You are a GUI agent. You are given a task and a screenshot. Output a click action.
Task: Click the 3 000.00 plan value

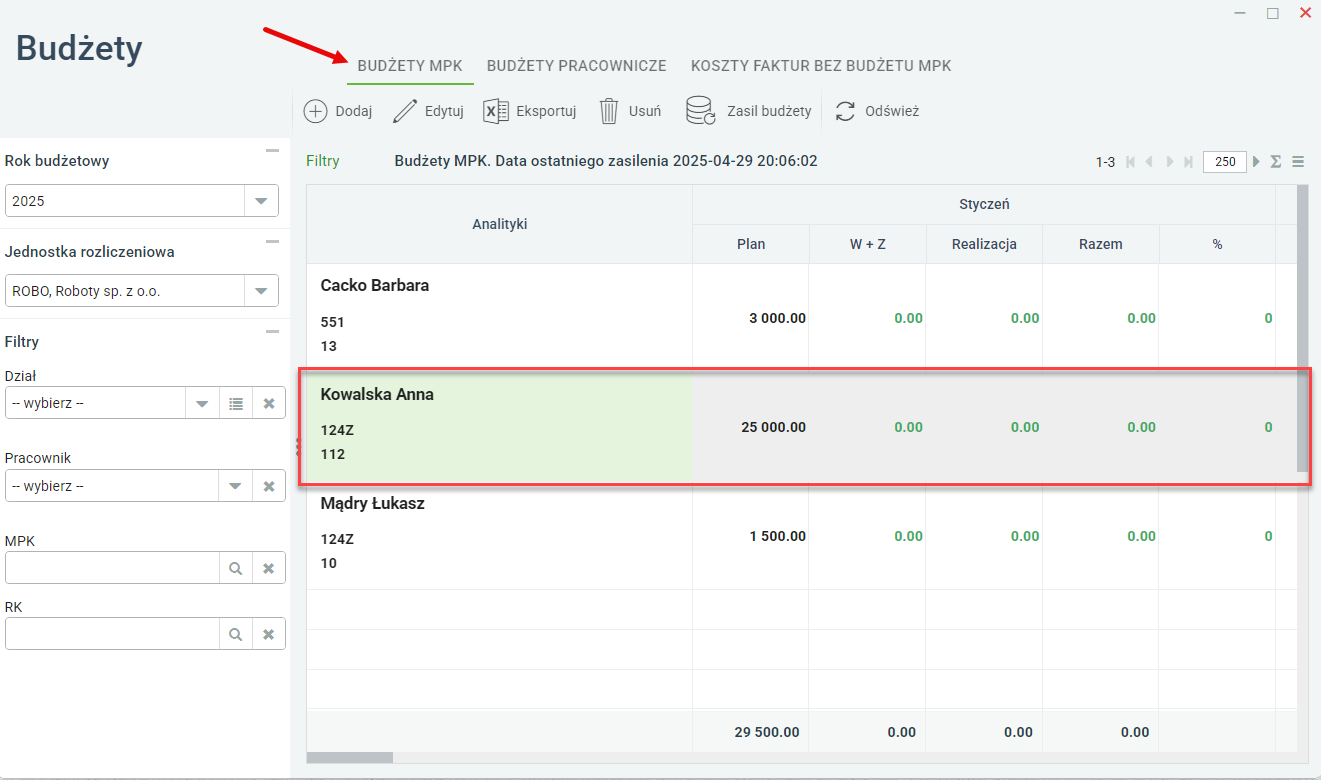pyautogui.click(x=777, y=318)
